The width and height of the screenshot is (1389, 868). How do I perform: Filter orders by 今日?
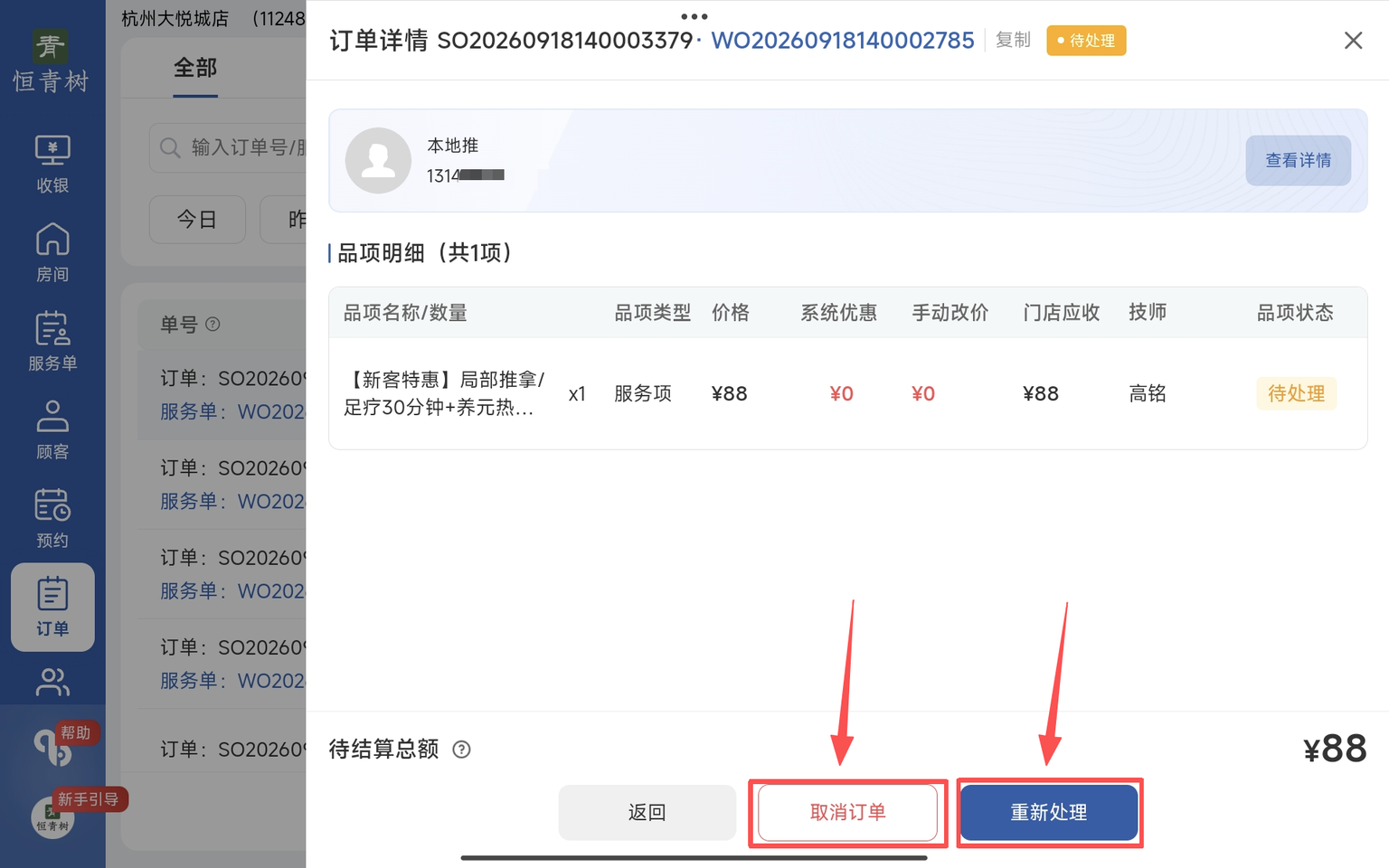pos(197,220)
